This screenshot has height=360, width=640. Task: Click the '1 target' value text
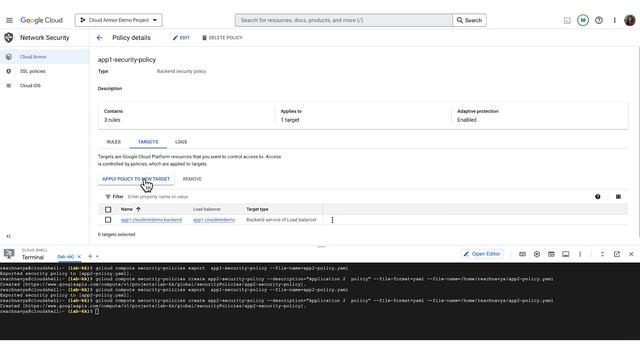290,120
